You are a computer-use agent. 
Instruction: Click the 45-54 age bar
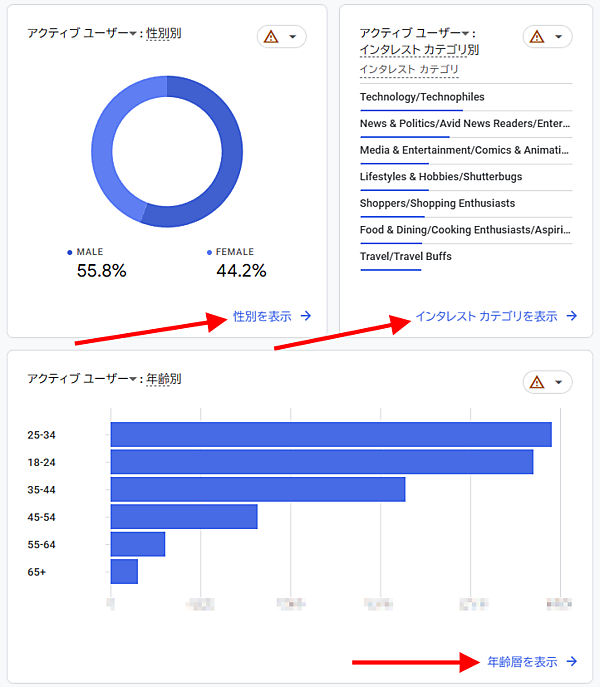184,516
